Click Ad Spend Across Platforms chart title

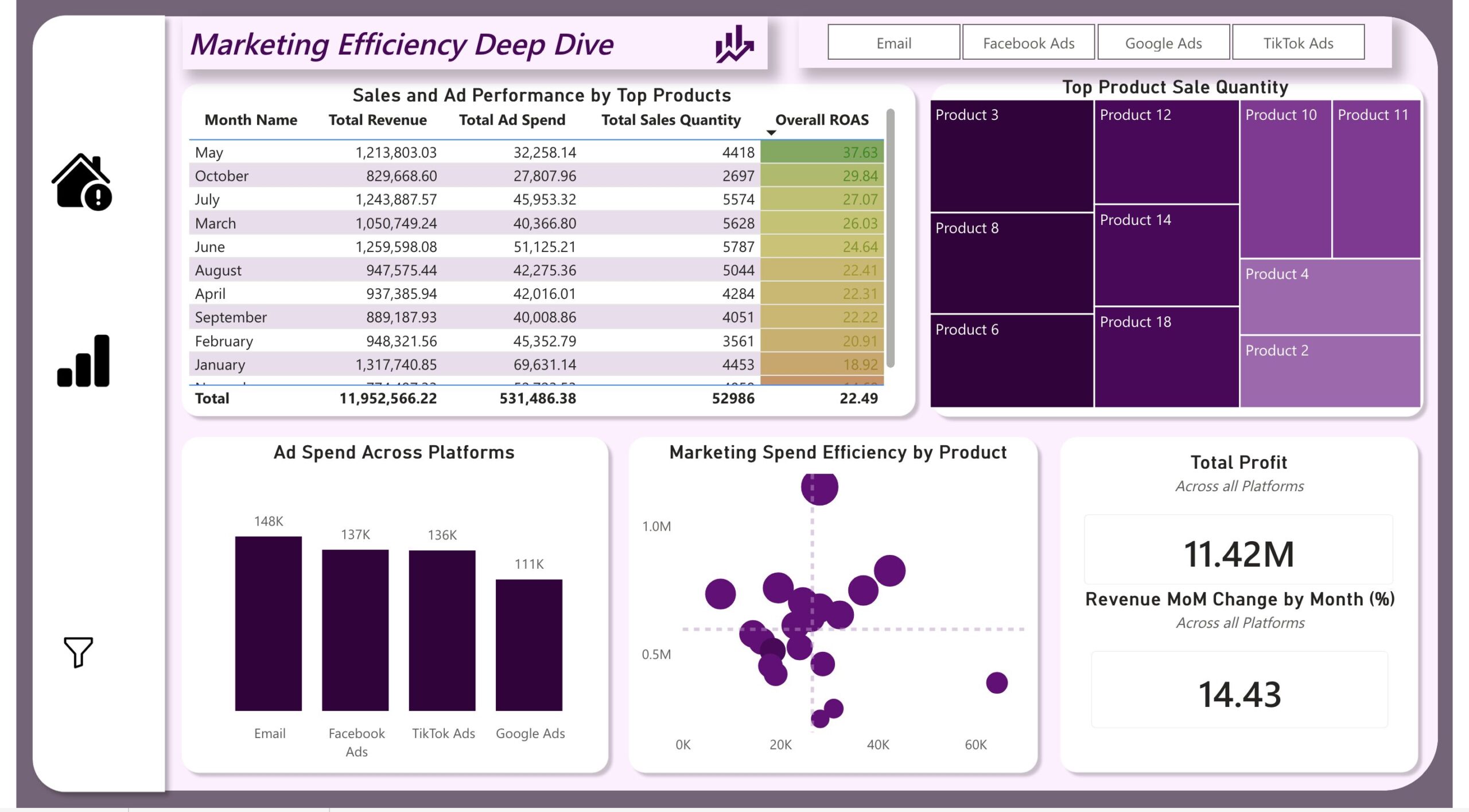coord(394,452)
